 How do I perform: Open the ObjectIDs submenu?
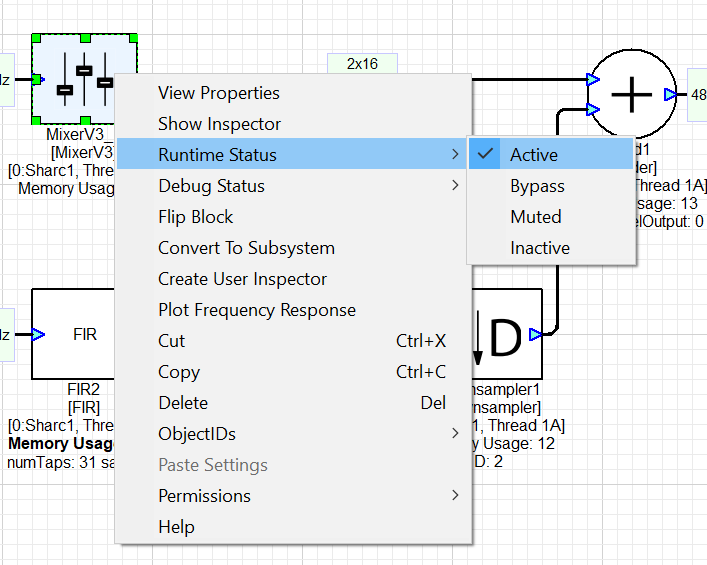point(293,434)
